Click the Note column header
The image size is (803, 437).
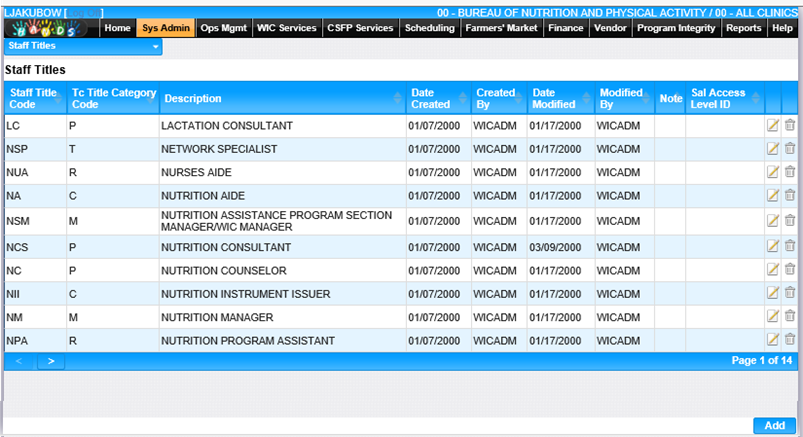click(x=670, y=98)
